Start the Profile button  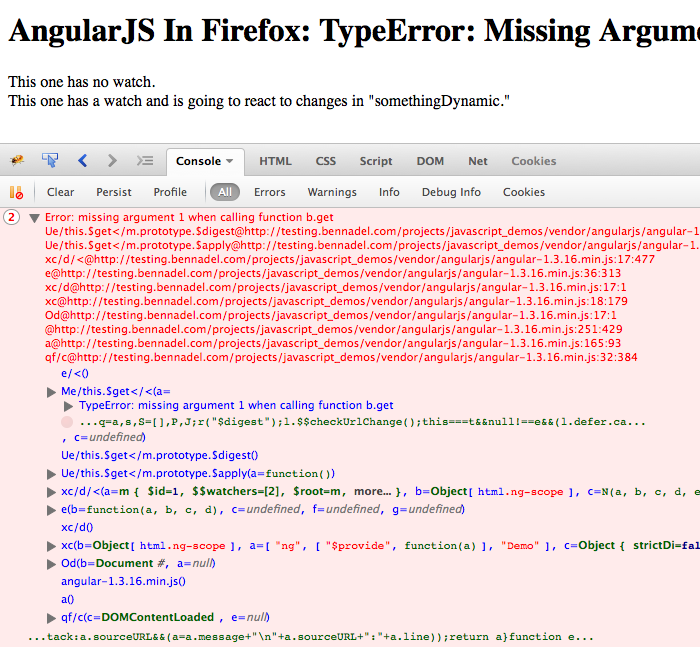click(x=170, y=192)
